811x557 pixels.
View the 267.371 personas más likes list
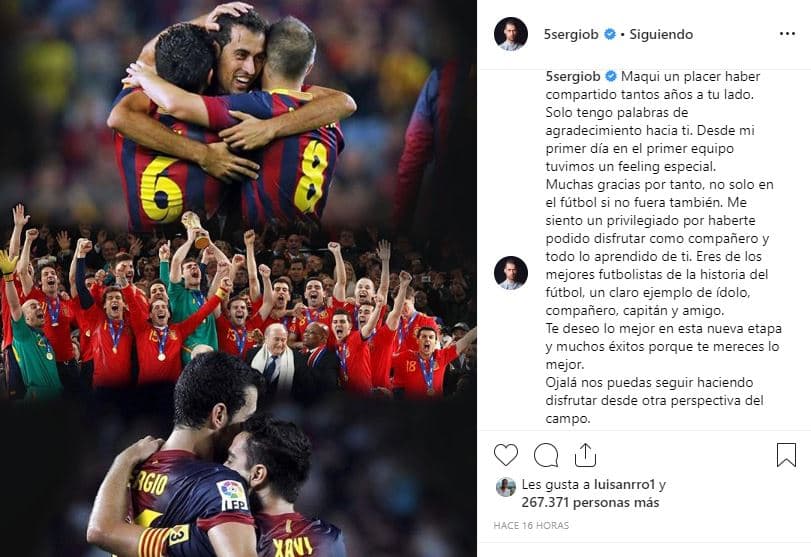(x=590, y=502)
